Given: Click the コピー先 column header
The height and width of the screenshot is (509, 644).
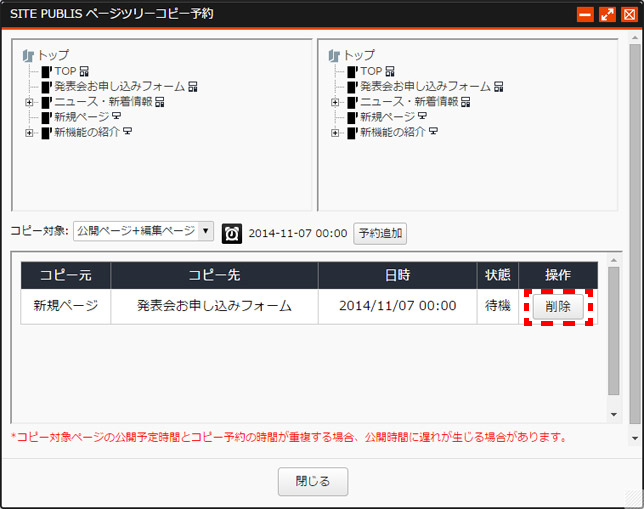Looking at the screenshot, I should [x=214, y=275].
